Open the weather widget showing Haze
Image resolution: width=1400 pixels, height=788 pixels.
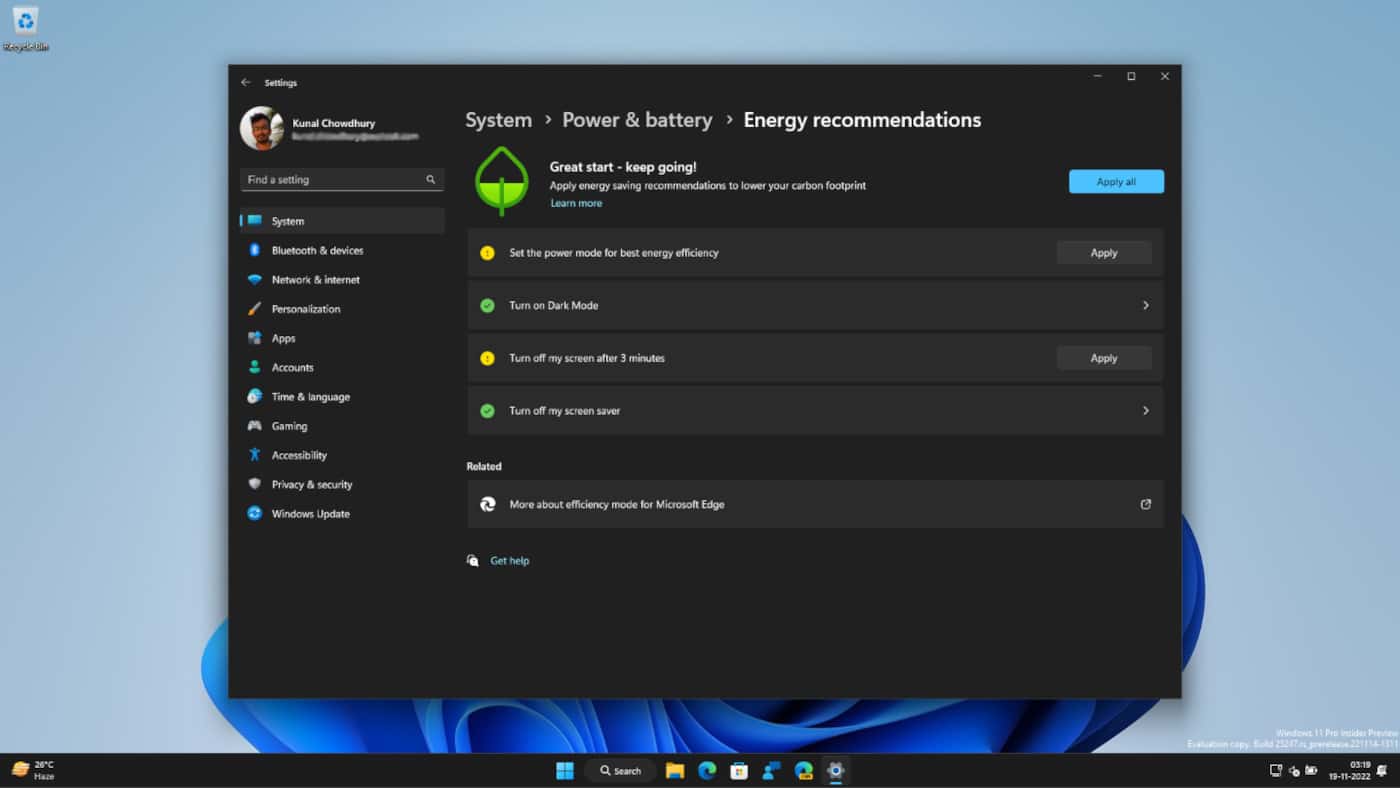coord(33,770)
